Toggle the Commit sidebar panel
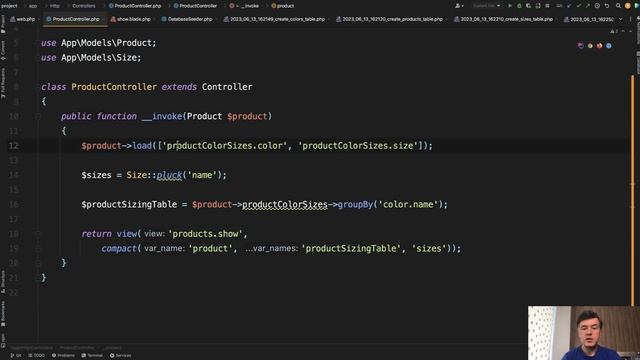The height and width of the screenshot is (360, 640). 3,50
